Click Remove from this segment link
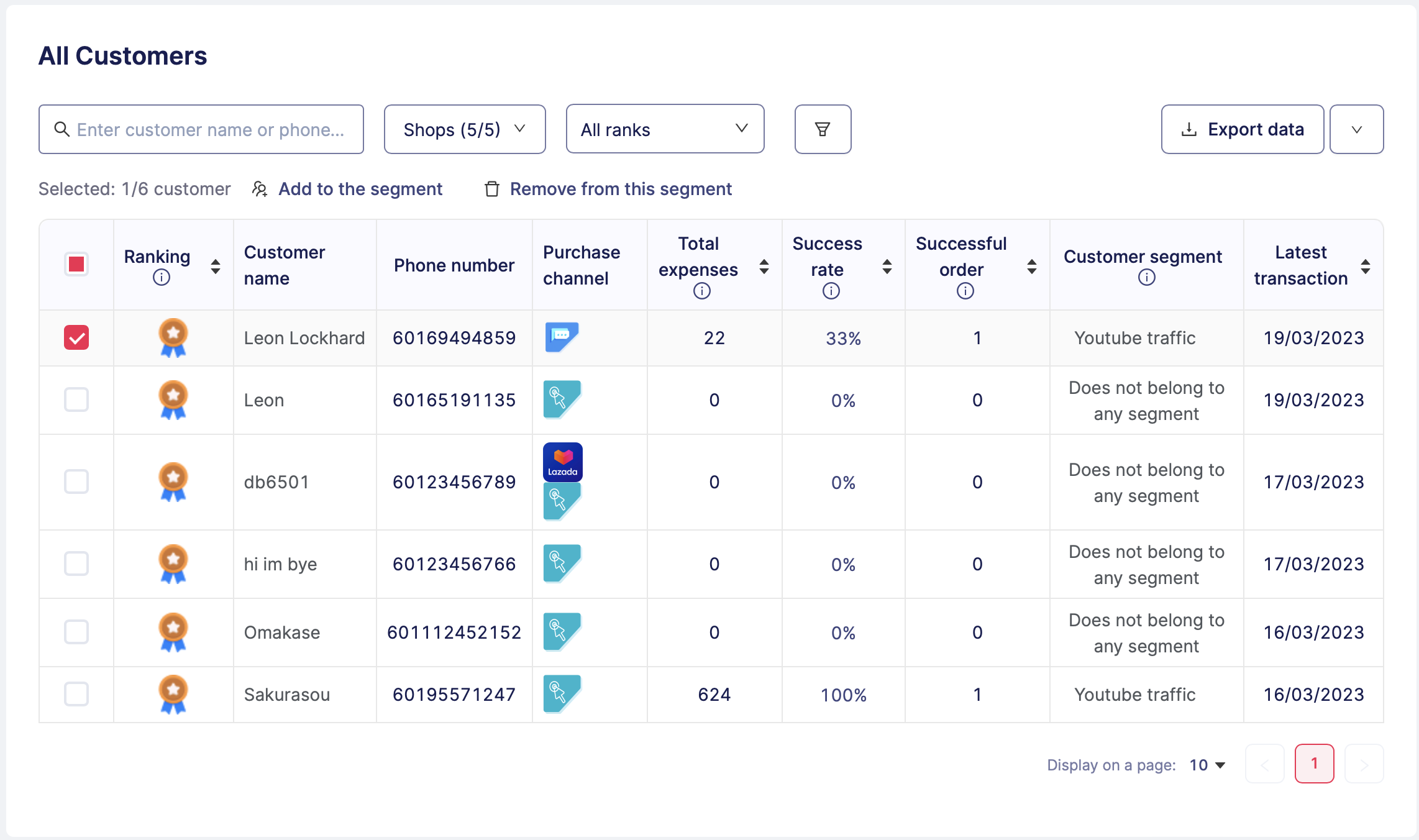This screenshot has height=840, width=1419. coord(620,189)
